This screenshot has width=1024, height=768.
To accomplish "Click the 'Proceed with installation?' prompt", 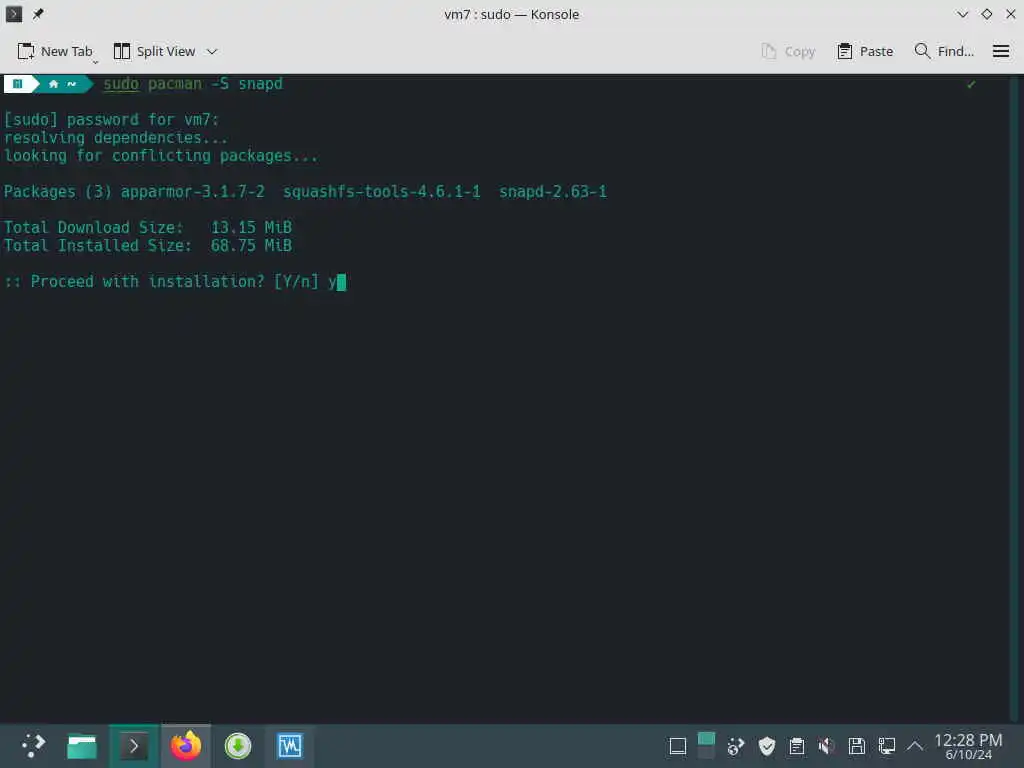I will (148, 281).
